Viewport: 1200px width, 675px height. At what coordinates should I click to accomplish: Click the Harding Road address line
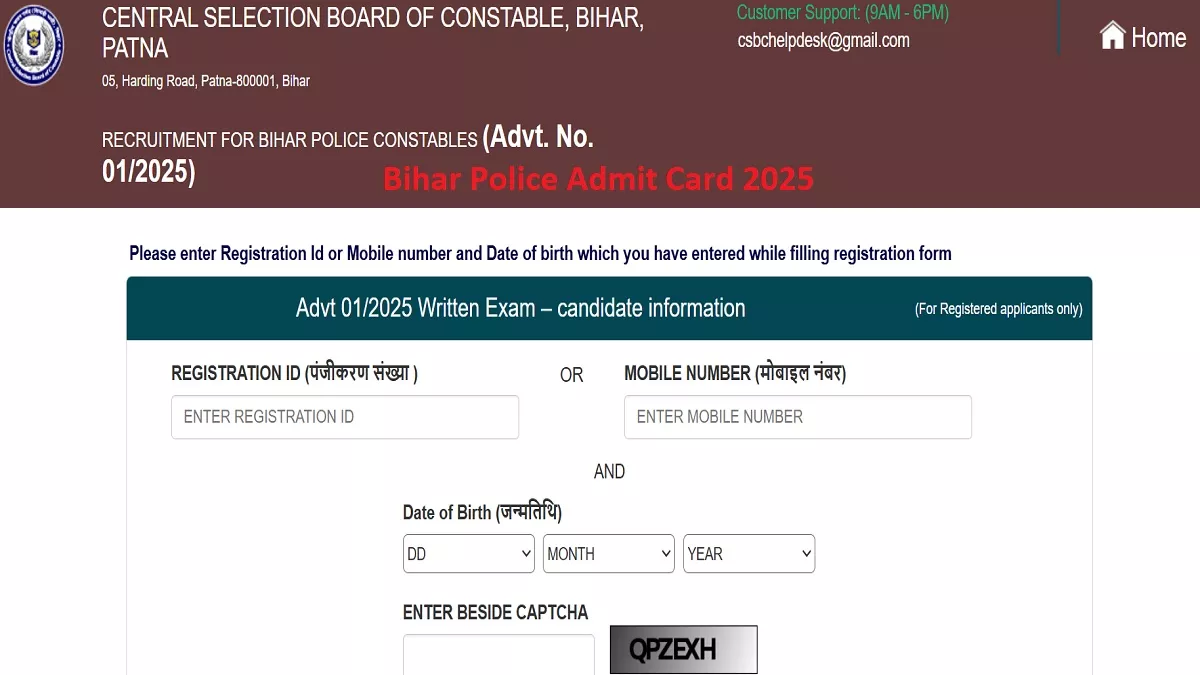click(206, 81)
